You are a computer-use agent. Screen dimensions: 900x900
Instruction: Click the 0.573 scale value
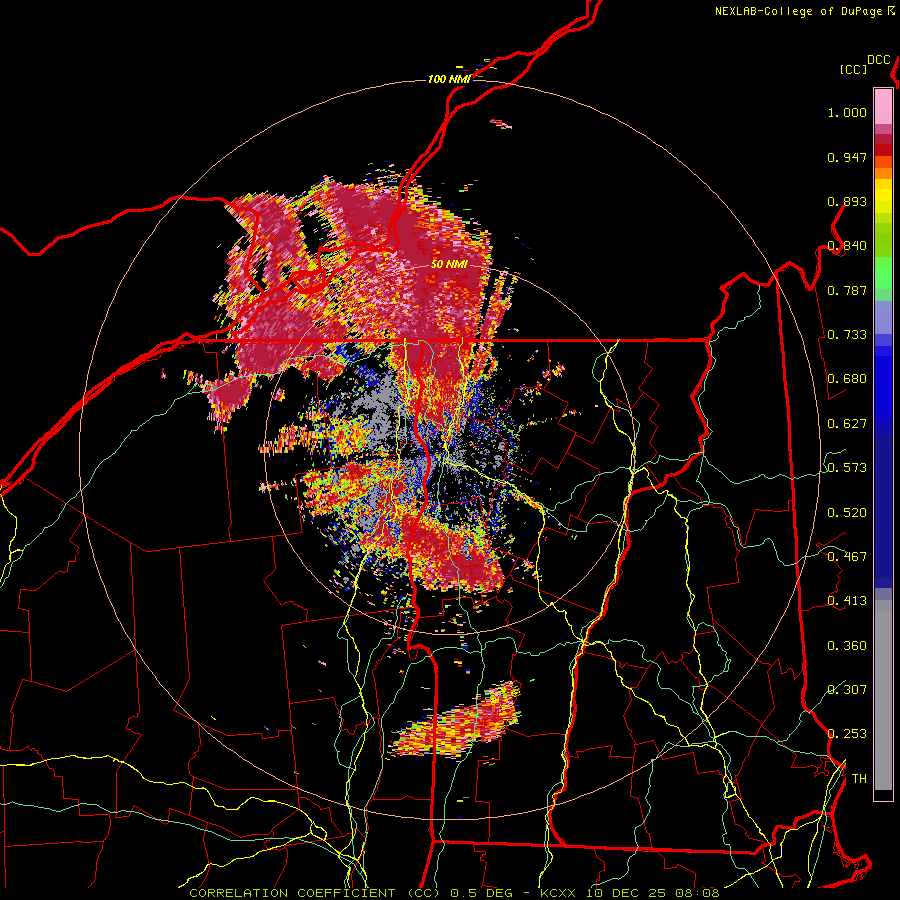click(847, 468)
